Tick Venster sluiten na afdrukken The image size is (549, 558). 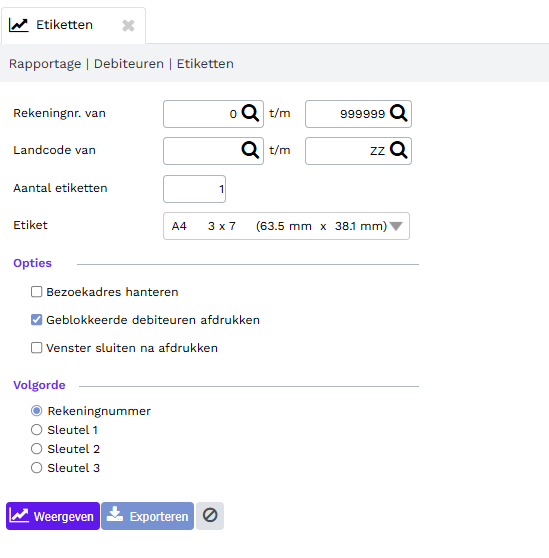pos(36,348)
